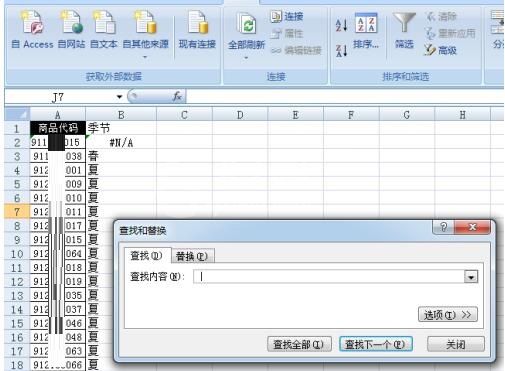Select column E header
Image resolution: width=505 pixels, height=371 pixels.
click(x=295, y=115)
